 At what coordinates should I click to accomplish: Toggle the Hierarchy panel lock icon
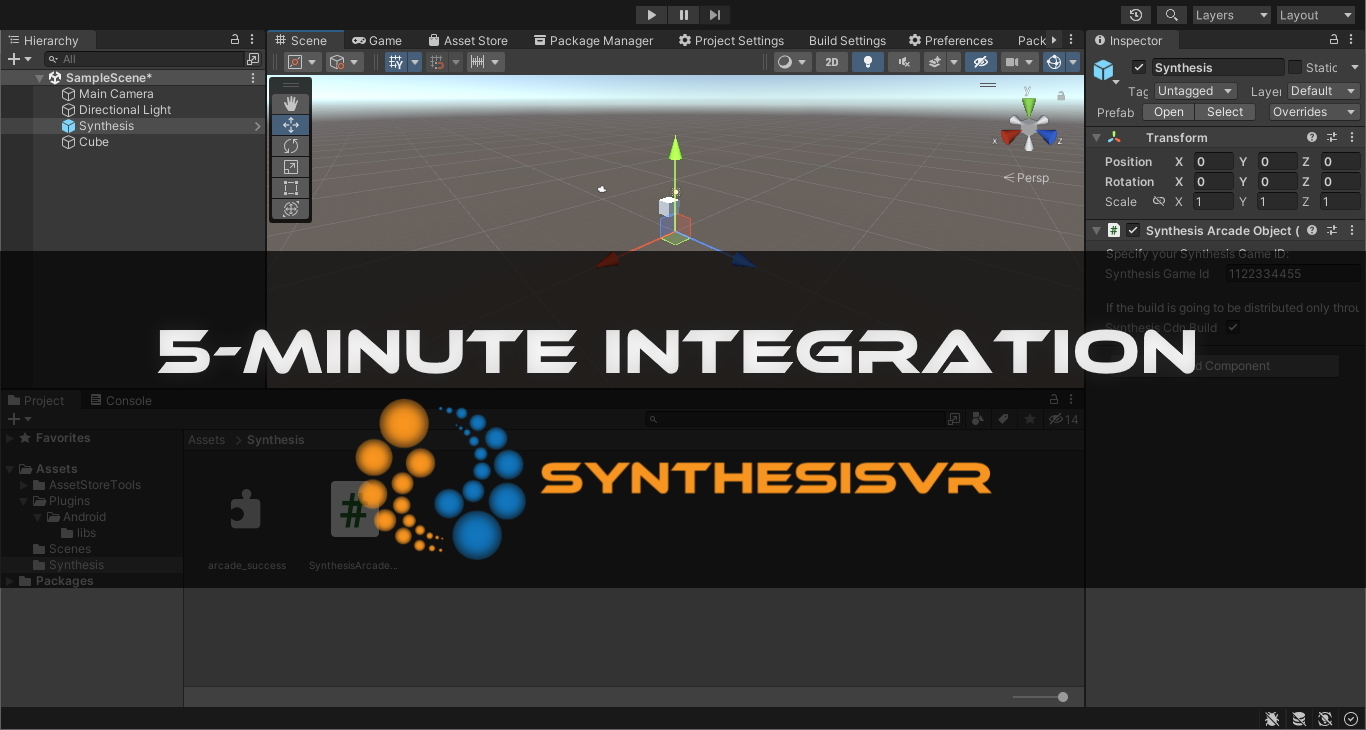[x=235, y=39]
